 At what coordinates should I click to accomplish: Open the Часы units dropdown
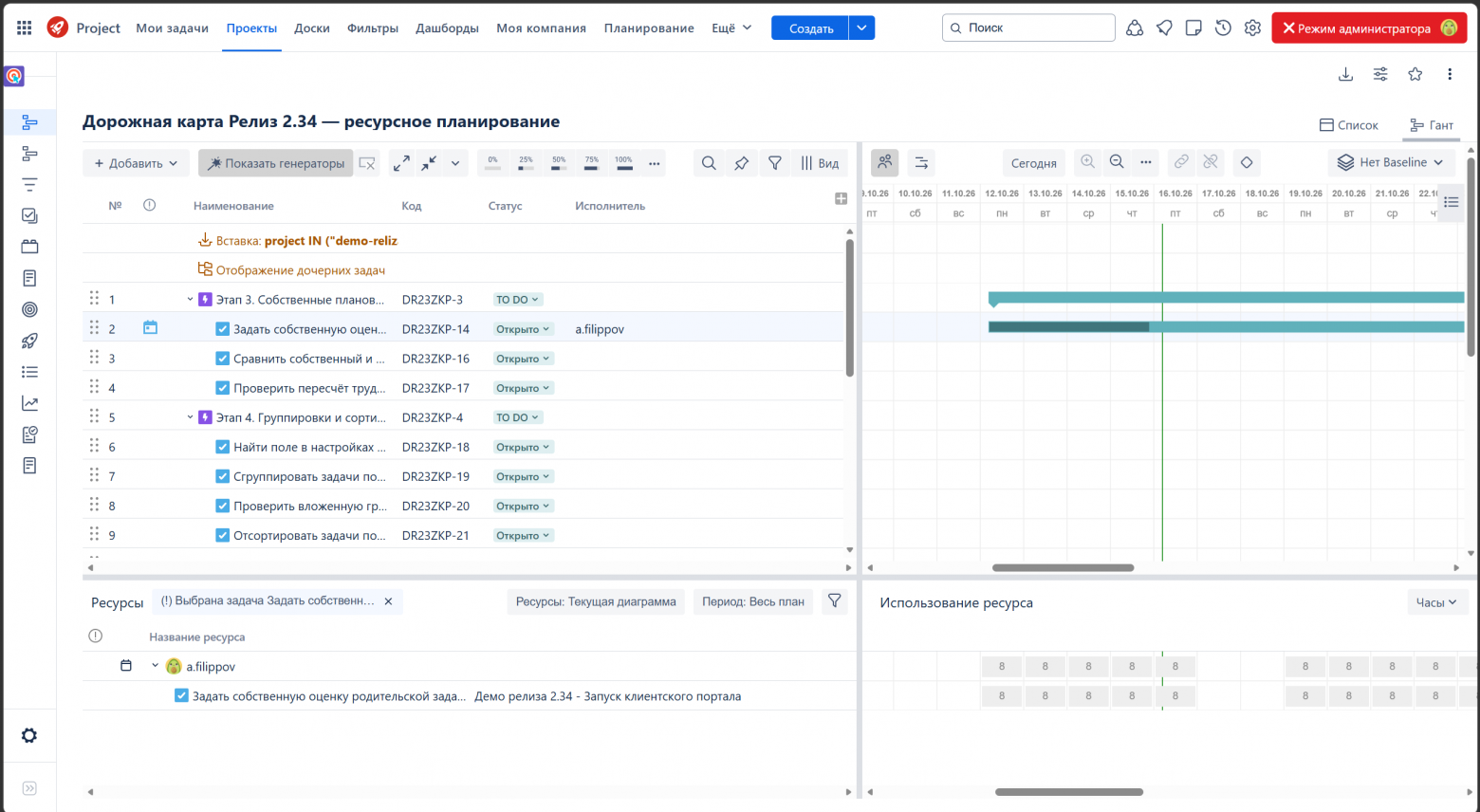point(1437,602)
